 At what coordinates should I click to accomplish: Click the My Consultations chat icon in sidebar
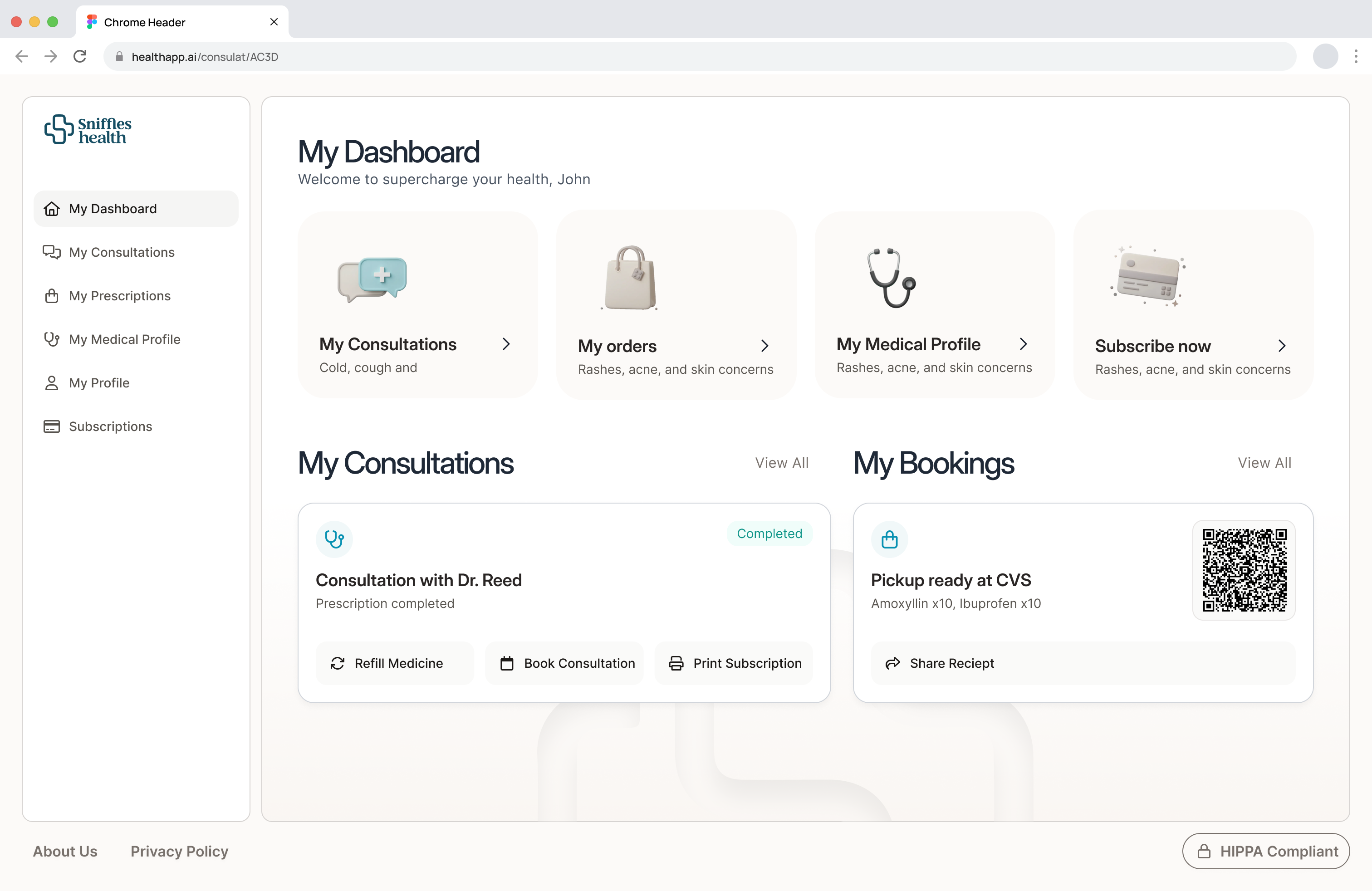51,252
